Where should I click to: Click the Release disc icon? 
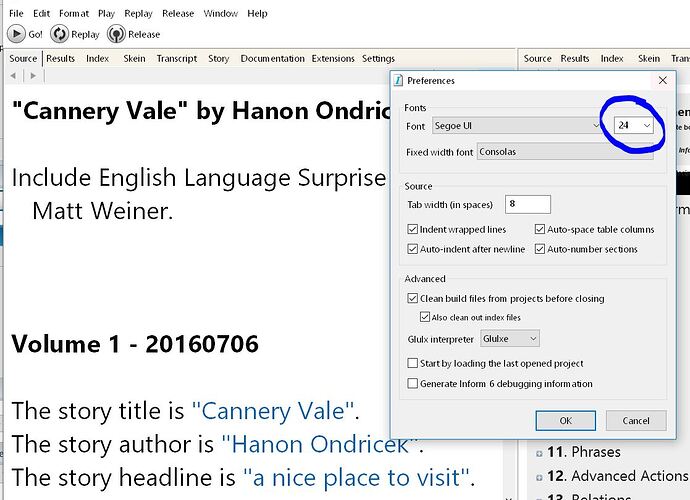pos(116,34)
